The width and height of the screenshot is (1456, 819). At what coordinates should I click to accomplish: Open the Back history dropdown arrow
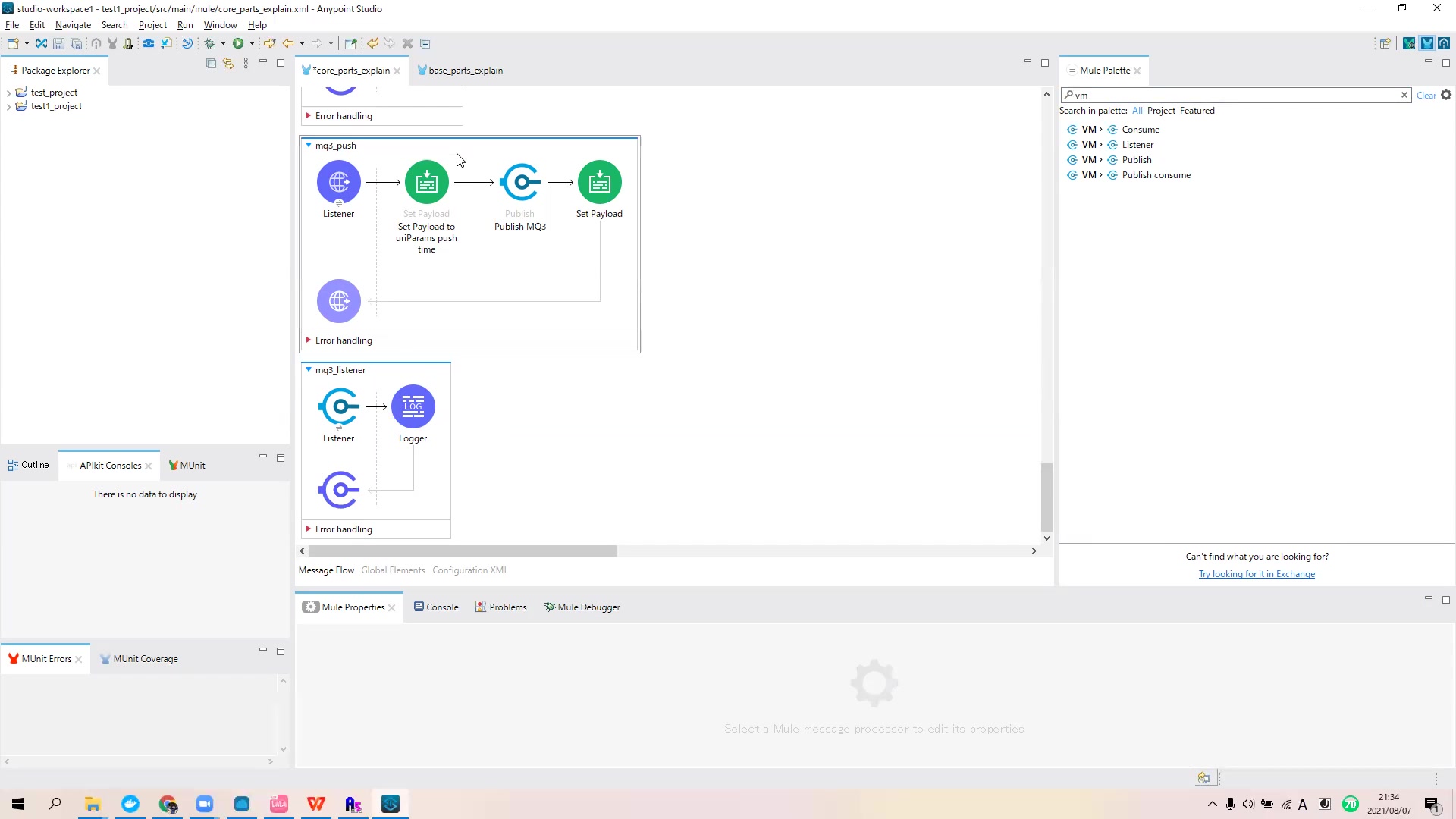tap(302, 43)
